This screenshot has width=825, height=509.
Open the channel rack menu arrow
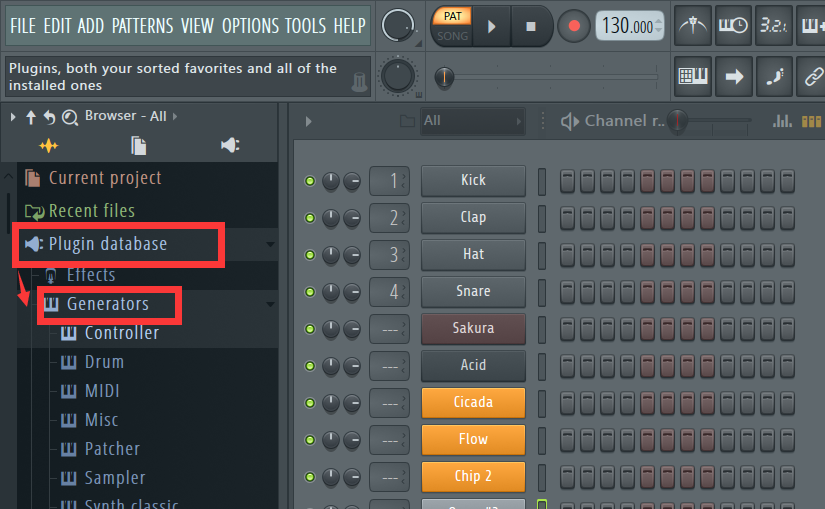[308, 122]
